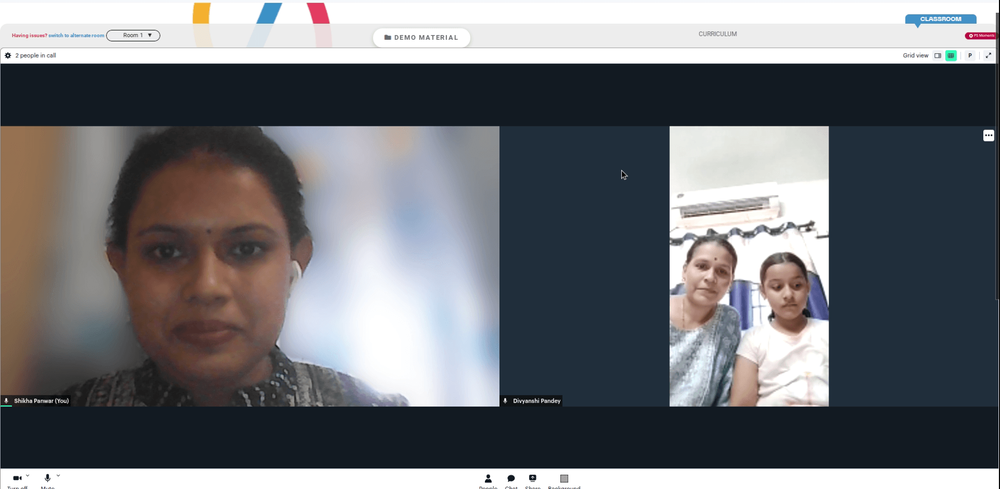
Task: Click the 2 people in call text
Action: [36, 55]
